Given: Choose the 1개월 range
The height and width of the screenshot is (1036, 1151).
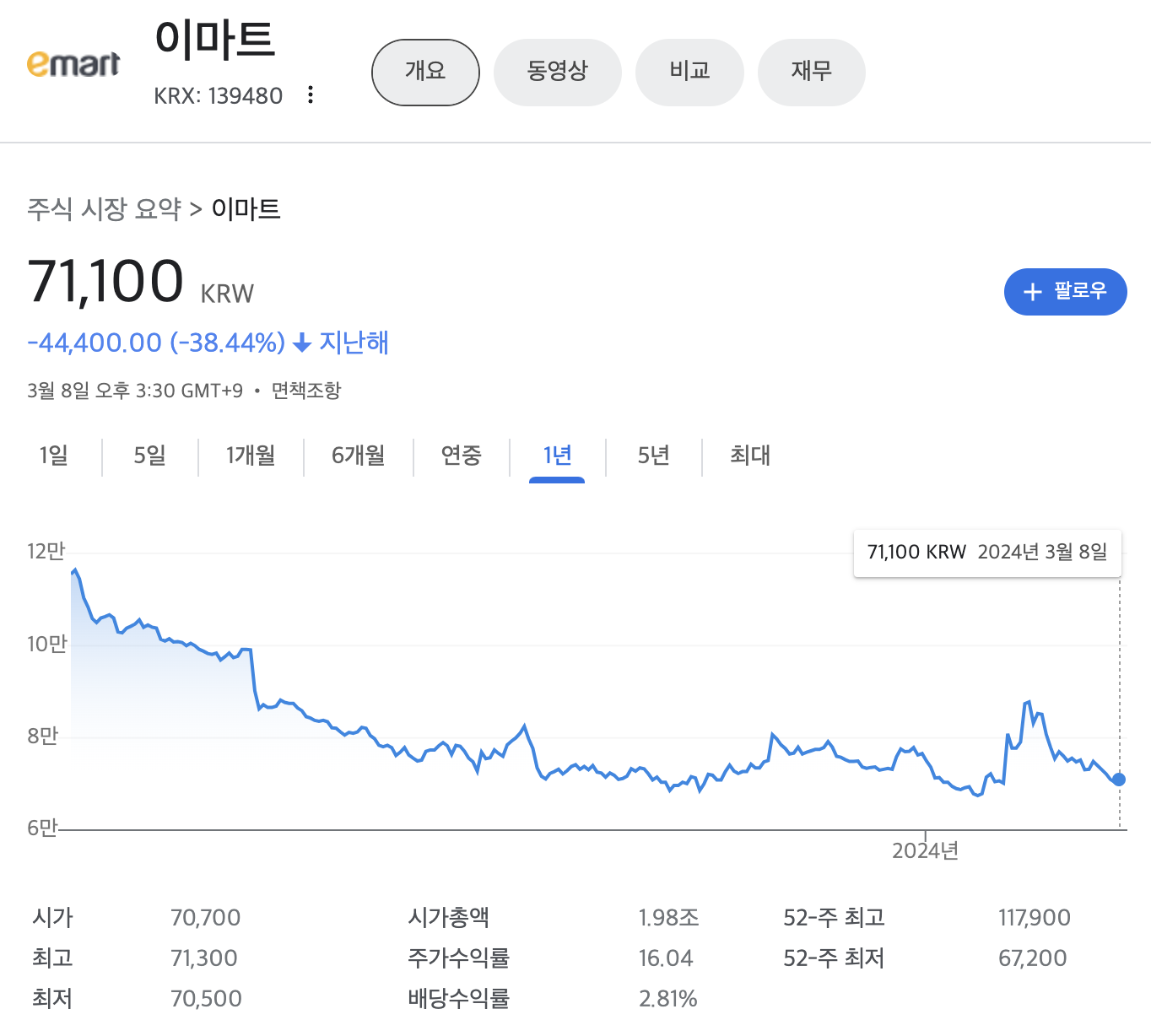Looking at the screenshot, I should coord(251,456).
